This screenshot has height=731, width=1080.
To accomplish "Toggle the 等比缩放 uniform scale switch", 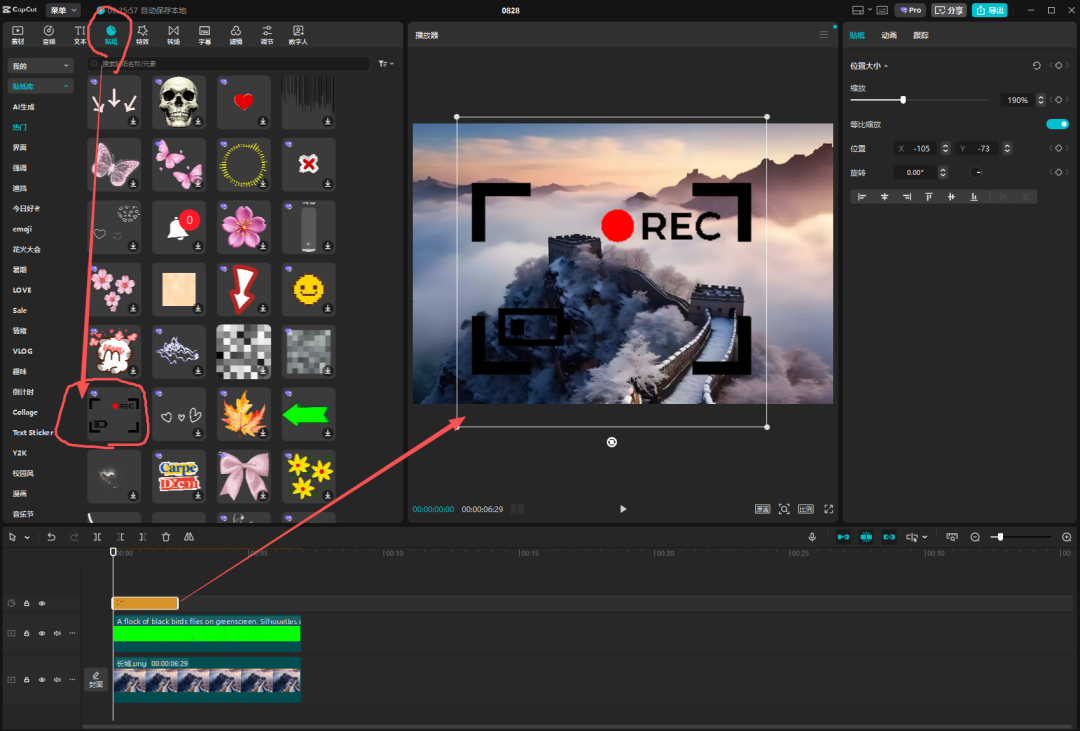I will [x=1057, y=124].
